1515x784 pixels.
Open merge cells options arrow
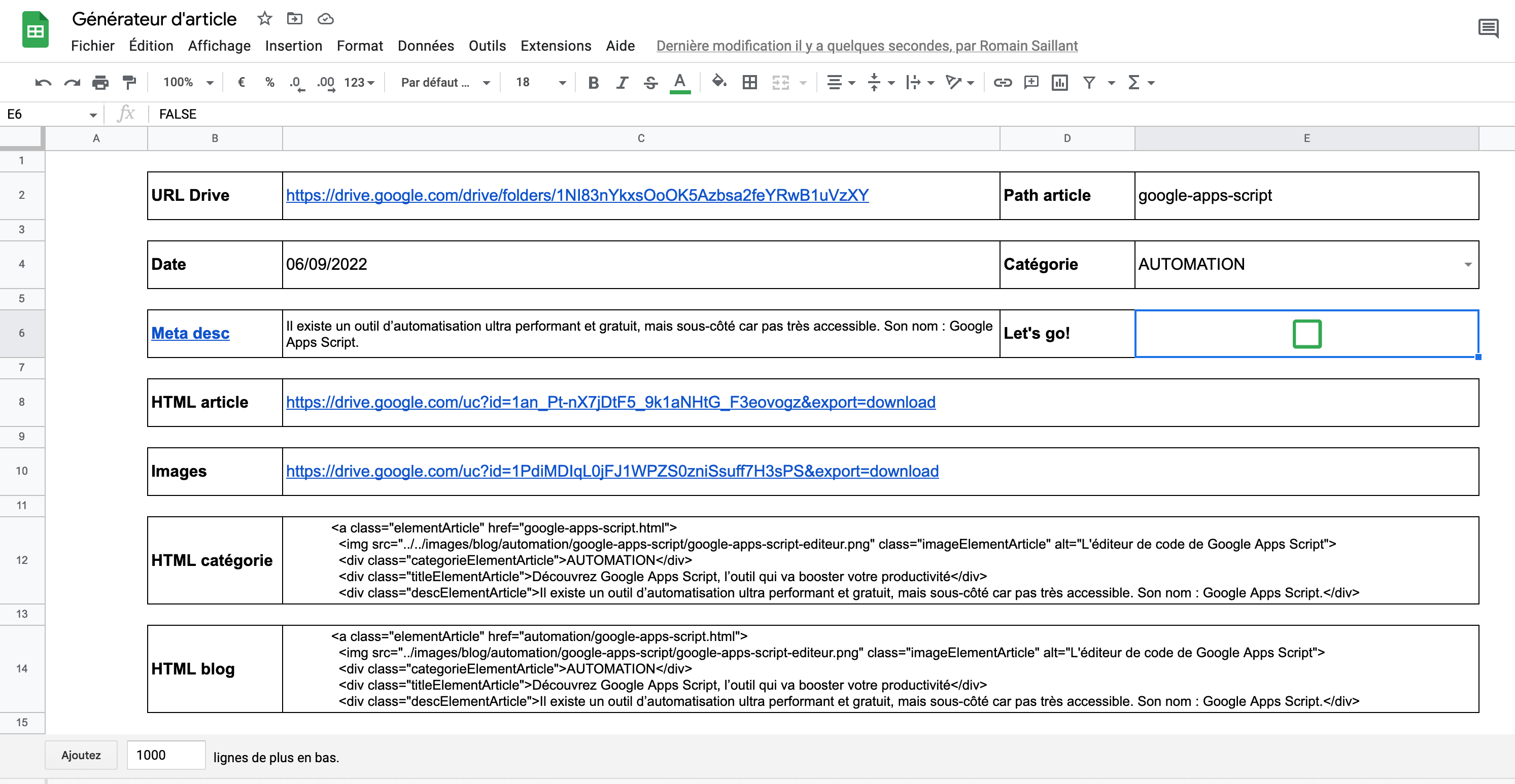click(x=803, y=83)
